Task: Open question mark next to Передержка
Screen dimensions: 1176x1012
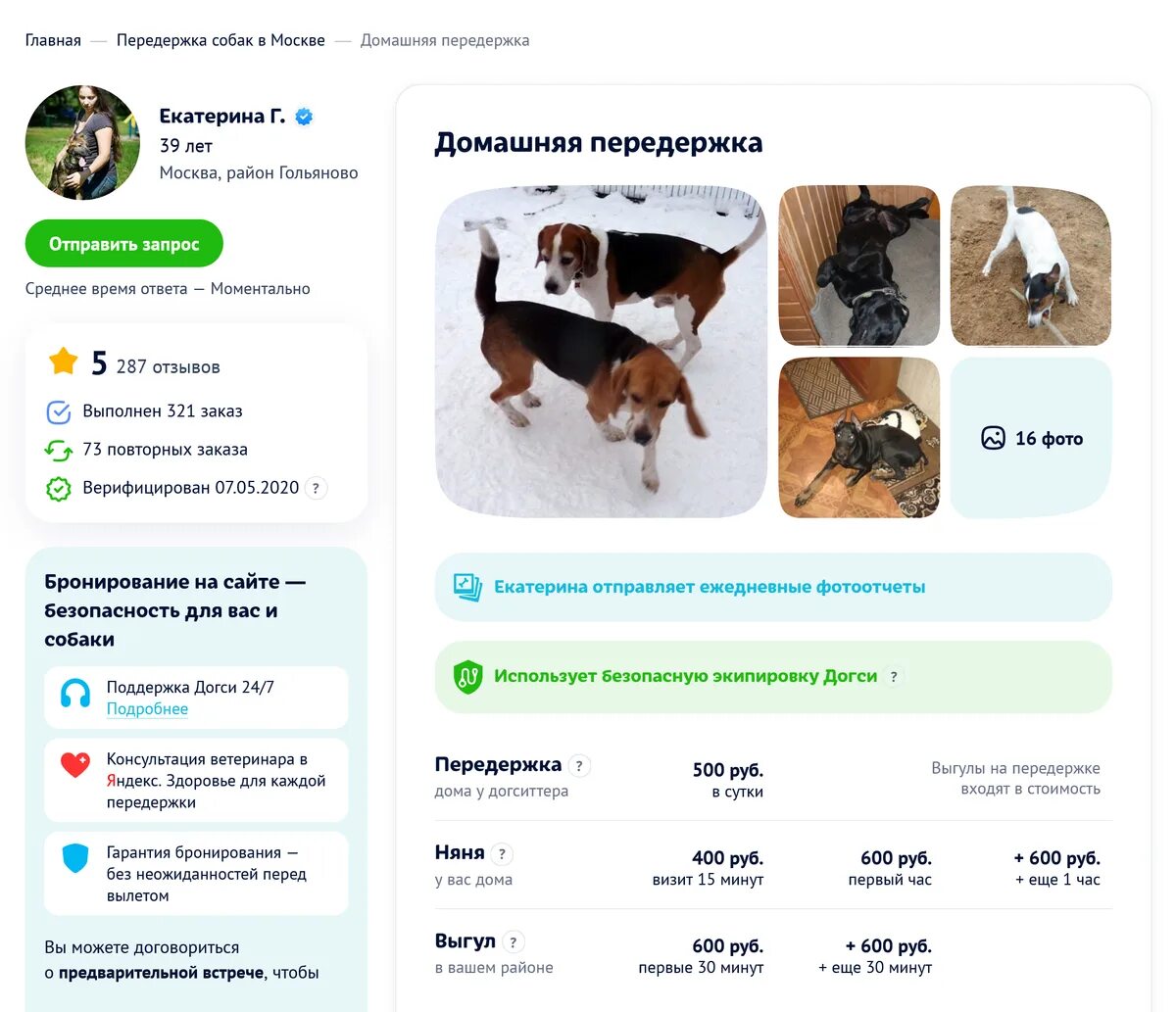Action: (579, 766)
